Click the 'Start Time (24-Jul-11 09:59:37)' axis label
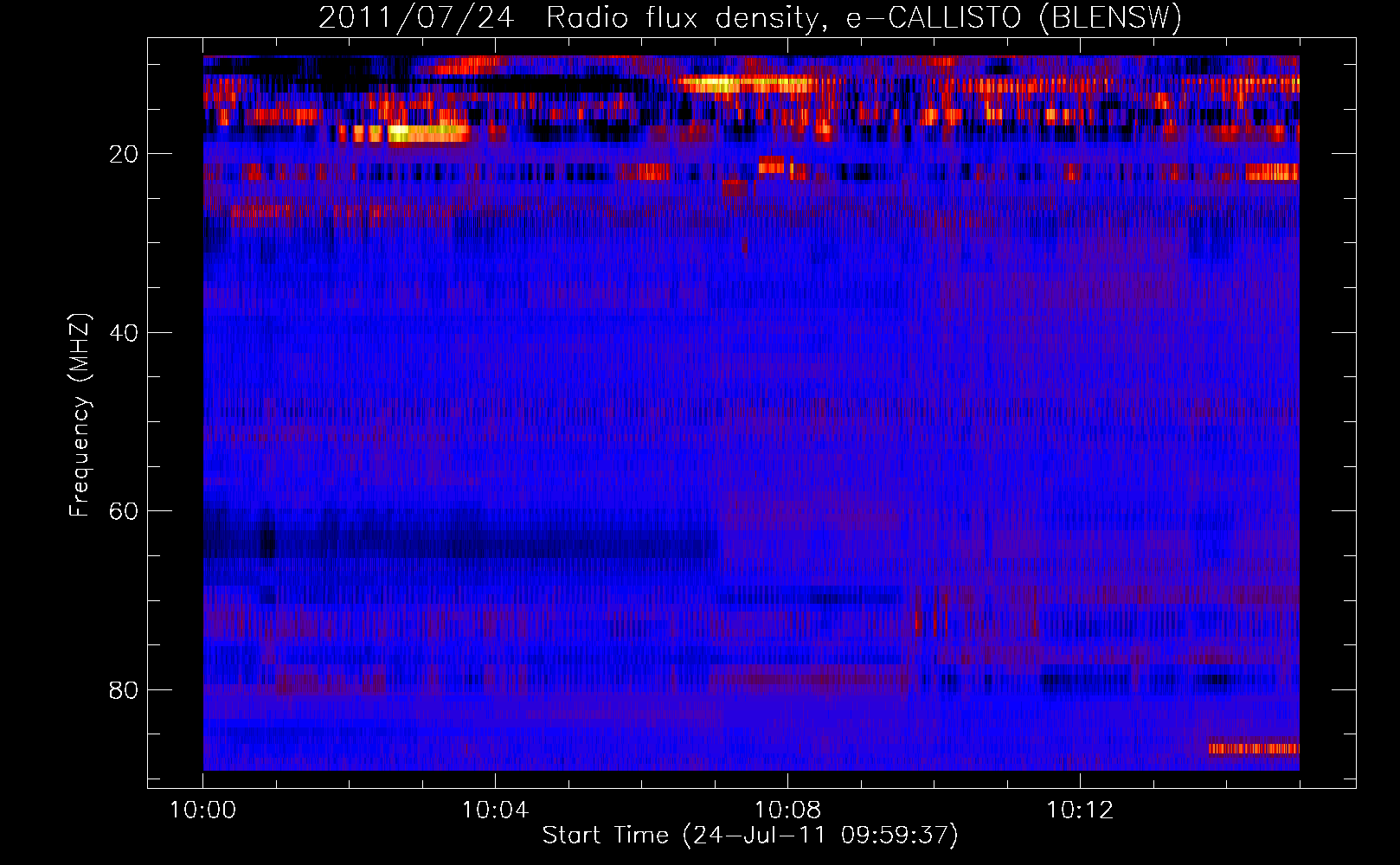Viewport: 1400px width, 865px height. (750, 836)
